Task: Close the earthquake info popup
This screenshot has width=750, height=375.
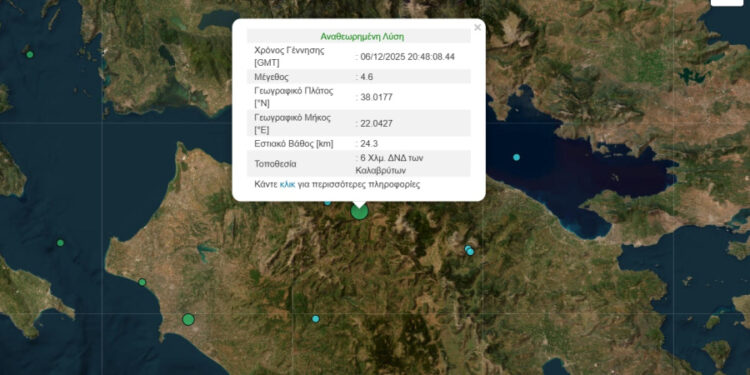Action: [477, 28]
